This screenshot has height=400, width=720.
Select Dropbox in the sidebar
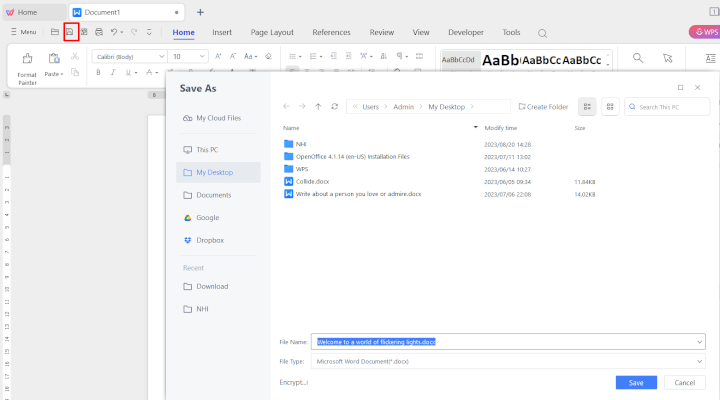209,240
